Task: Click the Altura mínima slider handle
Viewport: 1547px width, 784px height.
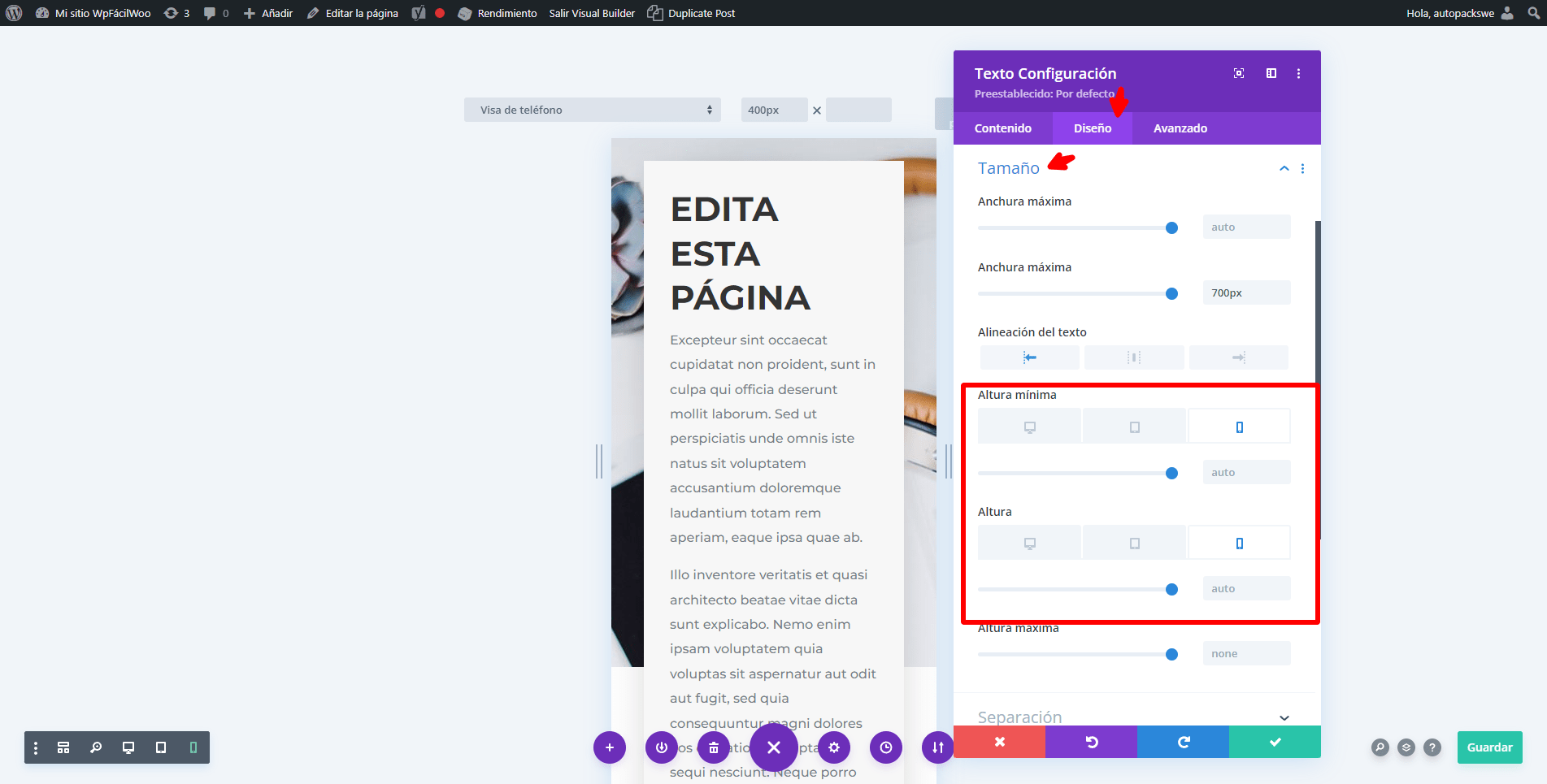Action: [1171, 473]
